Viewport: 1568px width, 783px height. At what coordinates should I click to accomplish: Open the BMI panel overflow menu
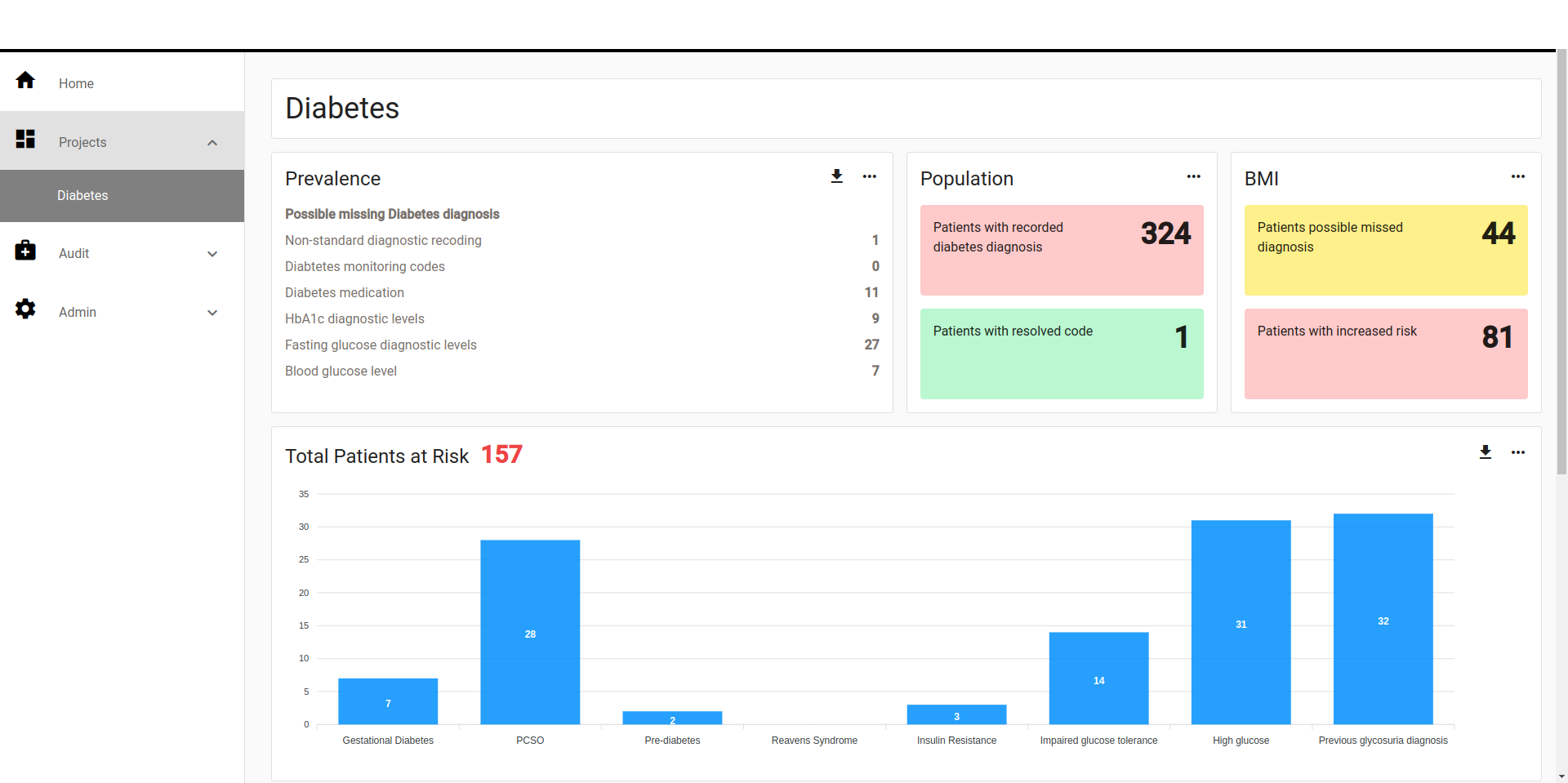(1518, 176)
